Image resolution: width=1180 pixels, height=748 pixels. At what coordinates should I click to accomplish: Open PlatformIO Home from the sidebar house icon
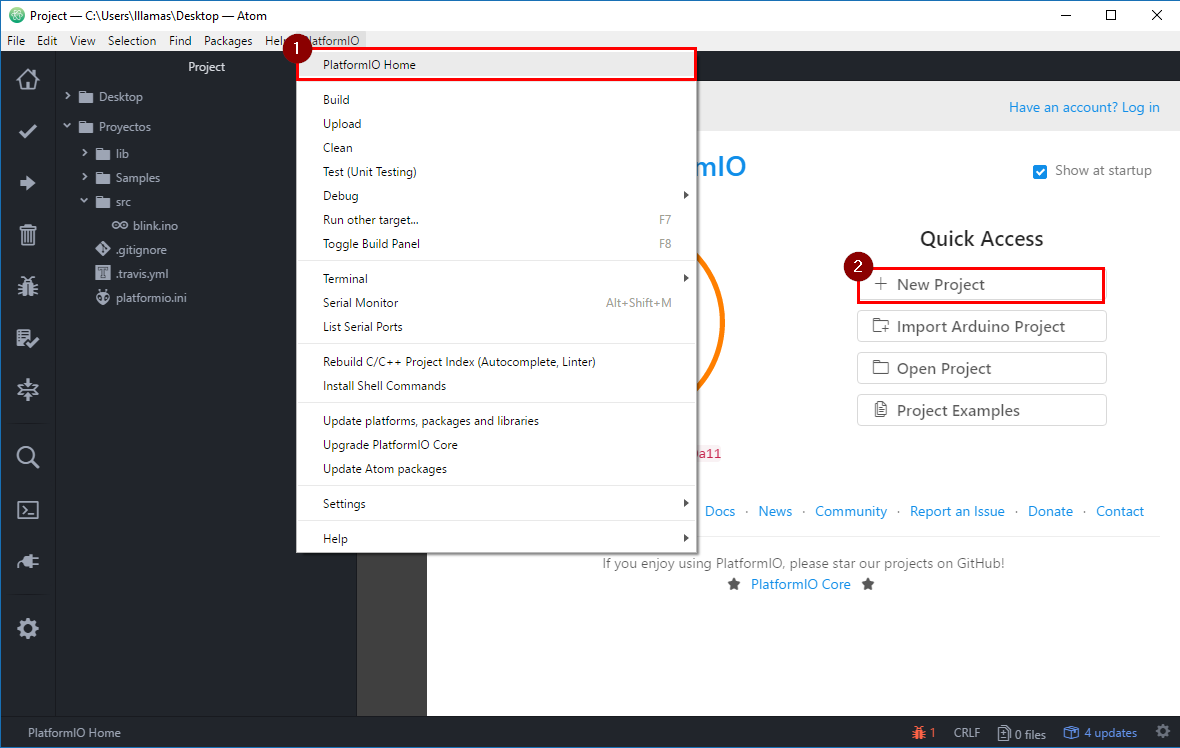point(28,79)
